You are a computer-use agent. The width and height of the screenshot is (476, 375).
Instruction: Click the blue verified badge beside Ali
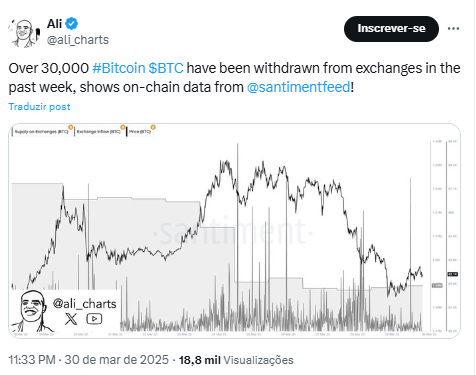(x=71, y=24)
